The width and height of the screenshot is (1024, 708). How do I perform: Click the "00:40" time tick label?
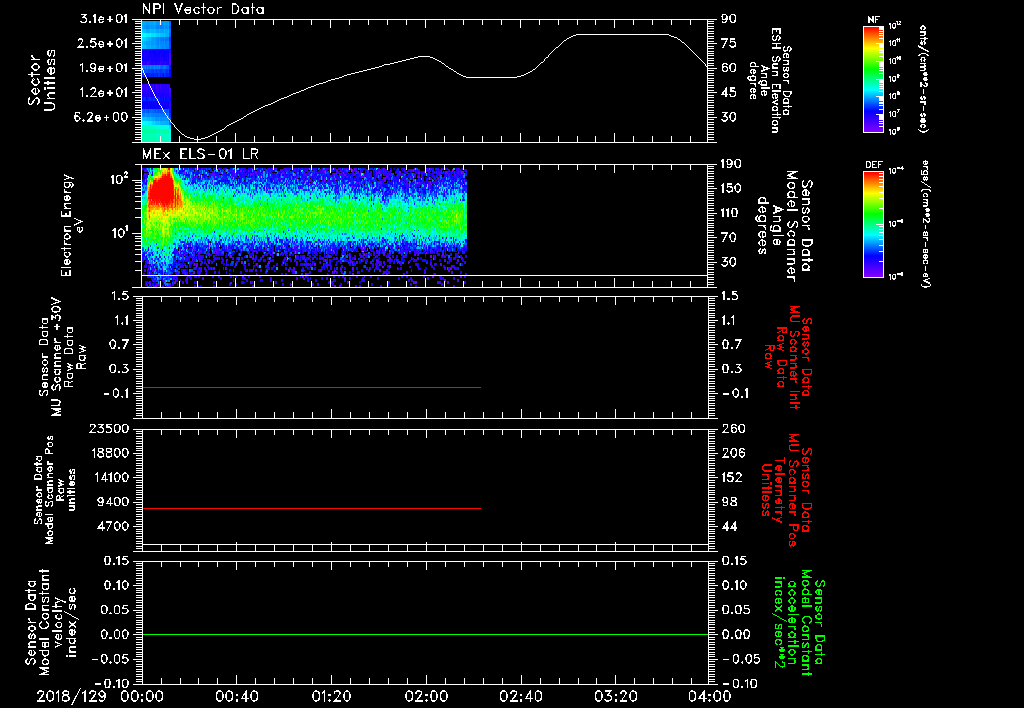[236, 696]
